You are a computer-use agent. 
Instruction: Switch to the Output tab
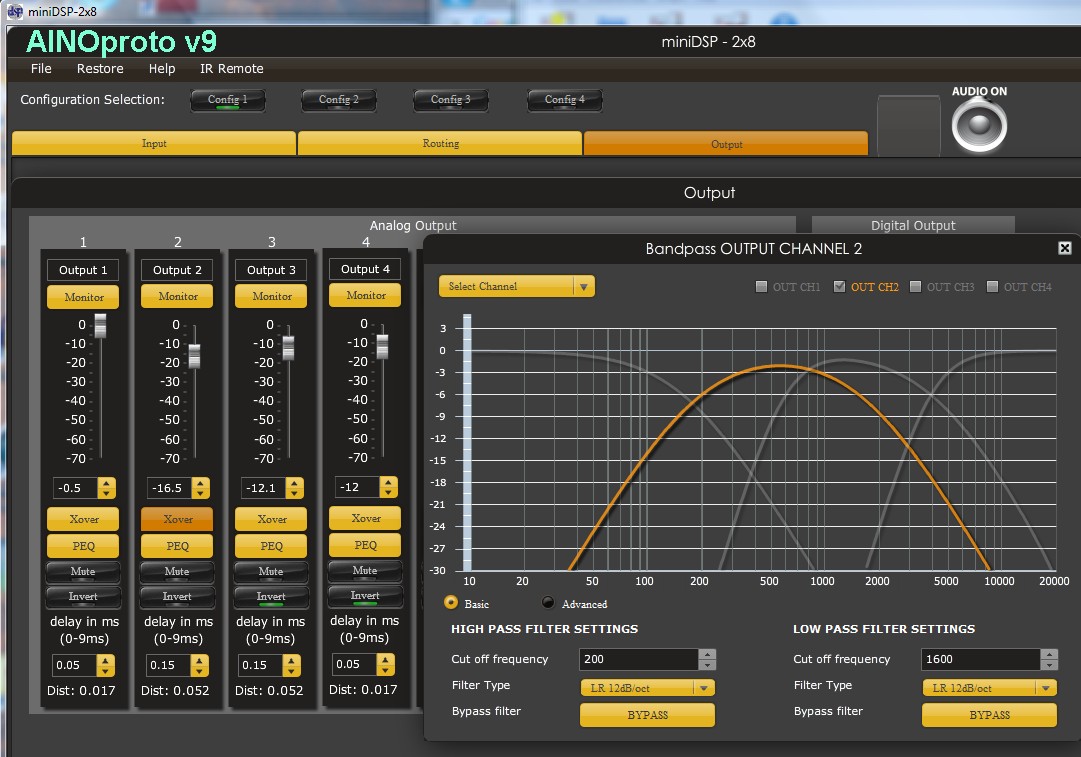[726, 143]
